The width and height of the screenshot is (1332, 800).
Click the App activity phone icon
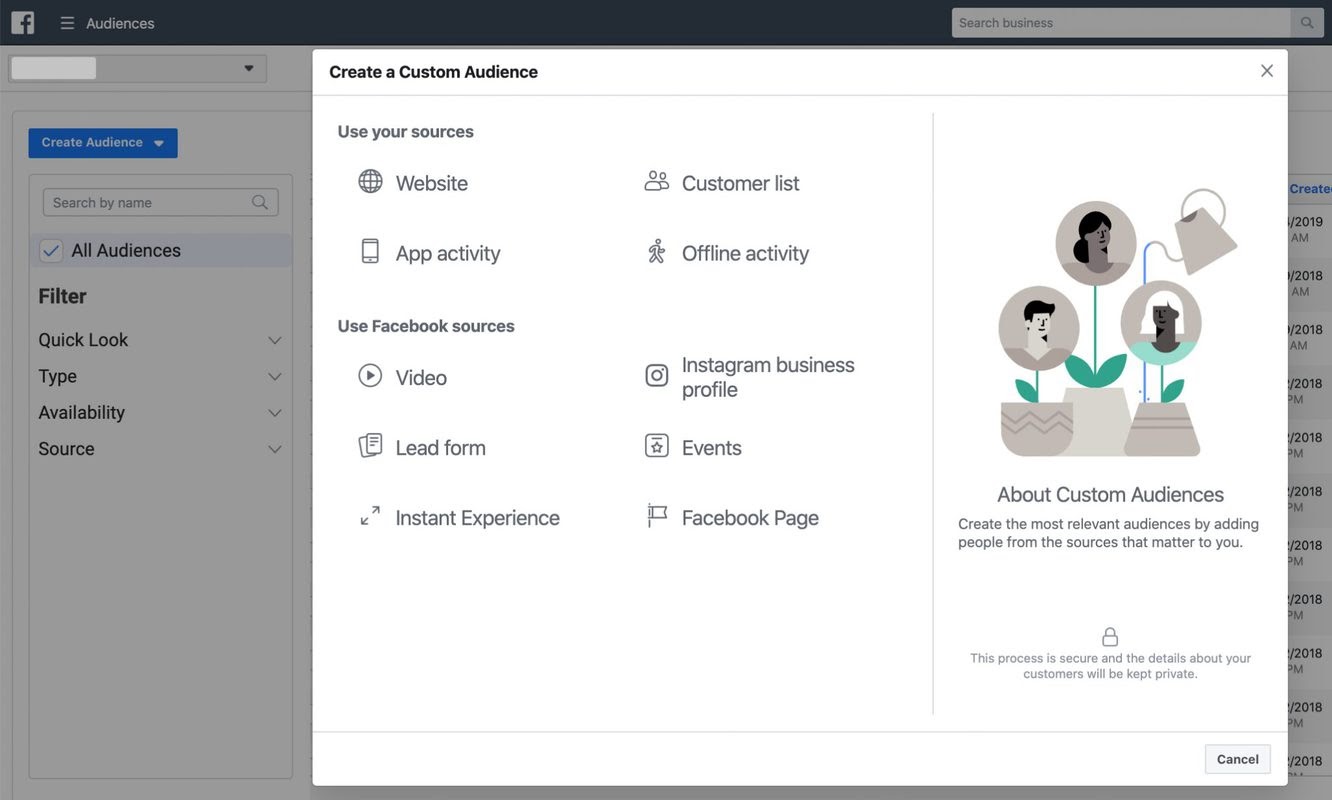tap(370, 251)
